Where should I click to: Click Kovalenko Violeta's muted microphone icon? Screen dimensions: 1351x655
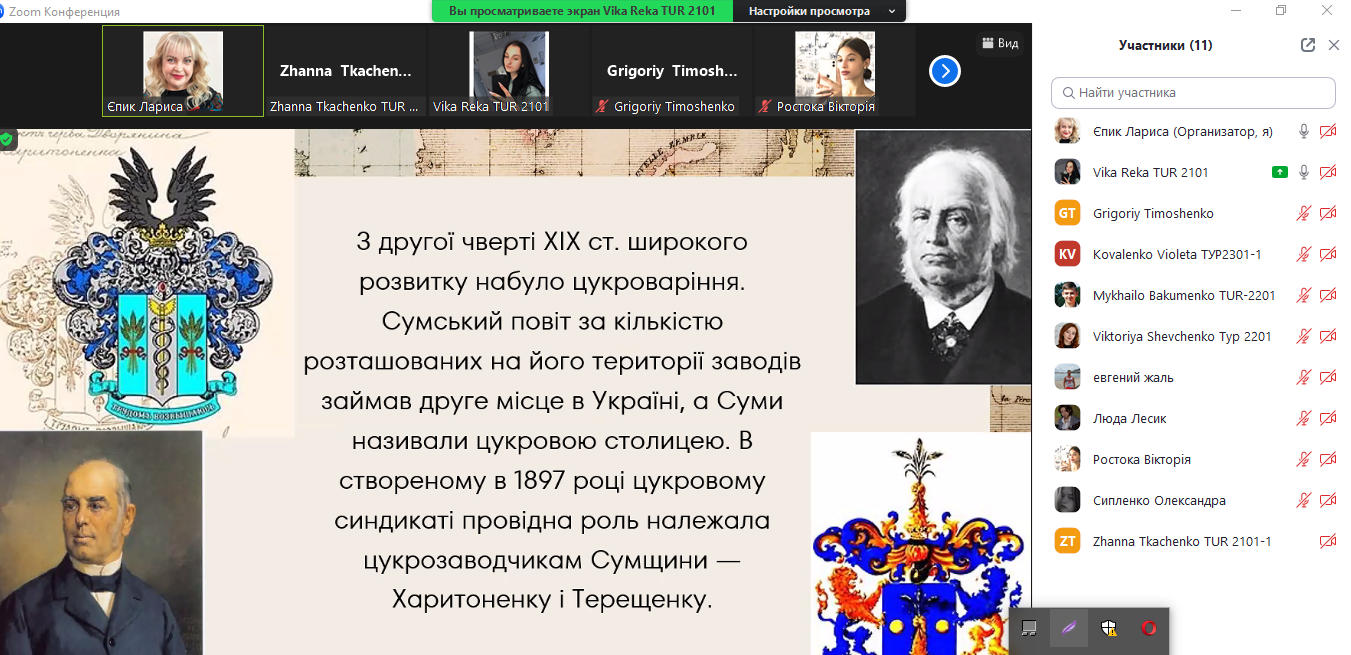(1303, 254)
